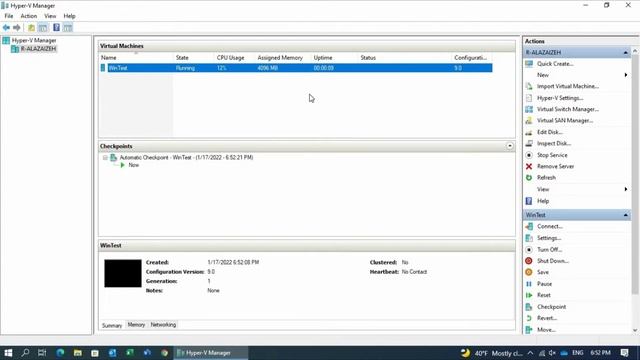Select the Automatic Checkpoint - WinTest entry
This screenshot has height=360, width=640.
[x=186, y=158]
